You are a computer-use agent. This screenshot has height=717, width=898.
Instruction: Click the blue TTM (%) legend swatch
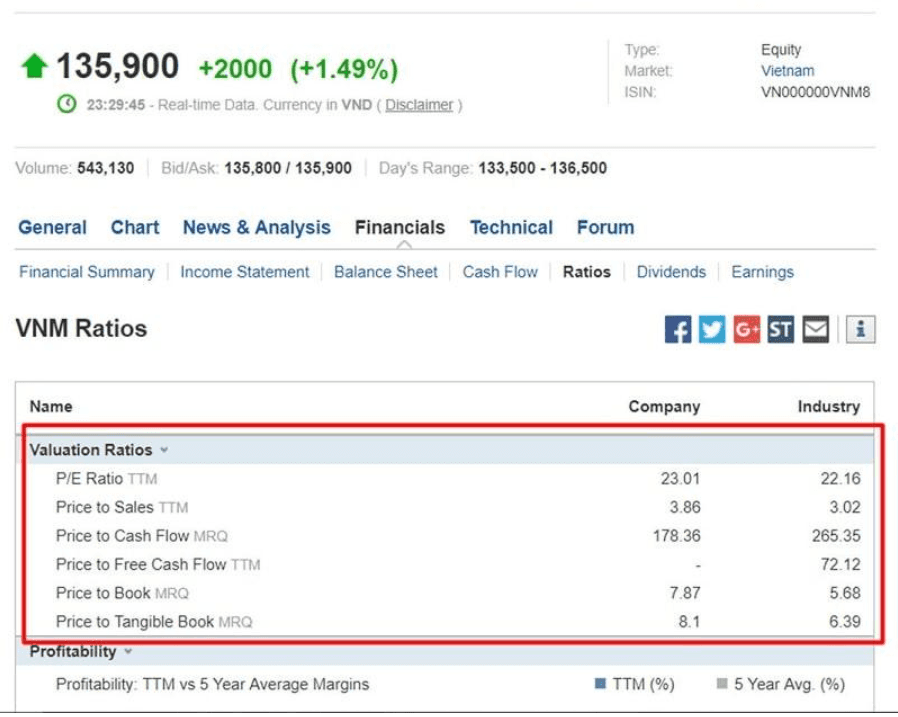coord(600,683)
